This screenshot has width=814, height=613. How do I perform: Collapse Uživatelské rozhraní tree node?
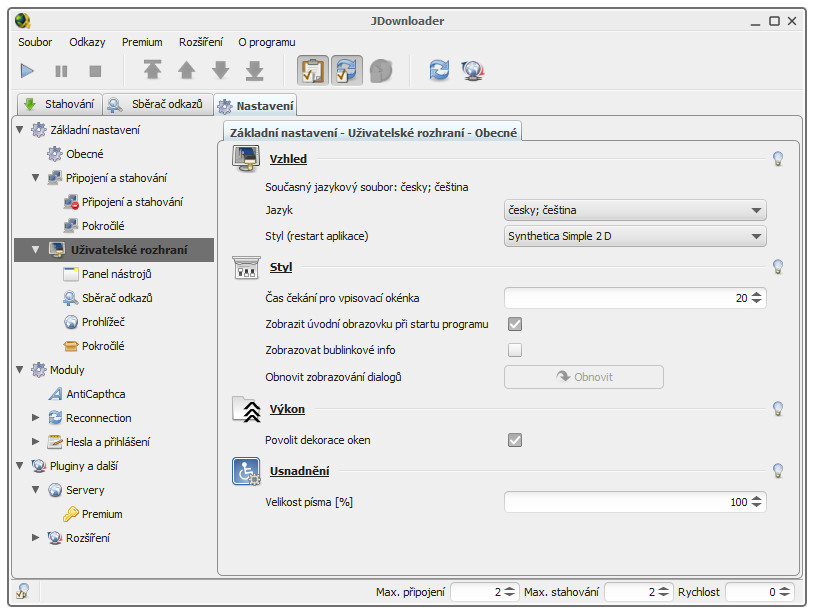tap(35, 250)
